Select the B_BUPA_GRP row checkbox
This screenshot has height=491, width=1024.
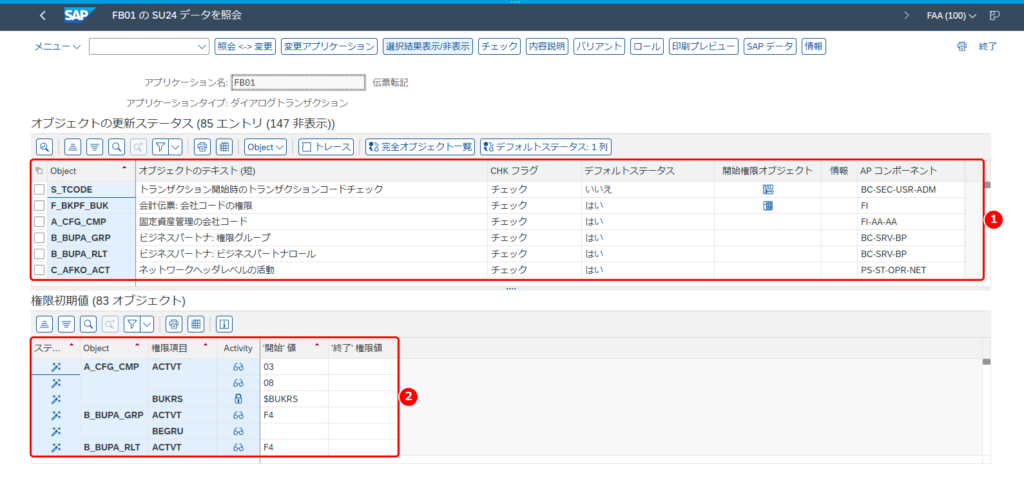pyautogui.click(x=40, y=238)
